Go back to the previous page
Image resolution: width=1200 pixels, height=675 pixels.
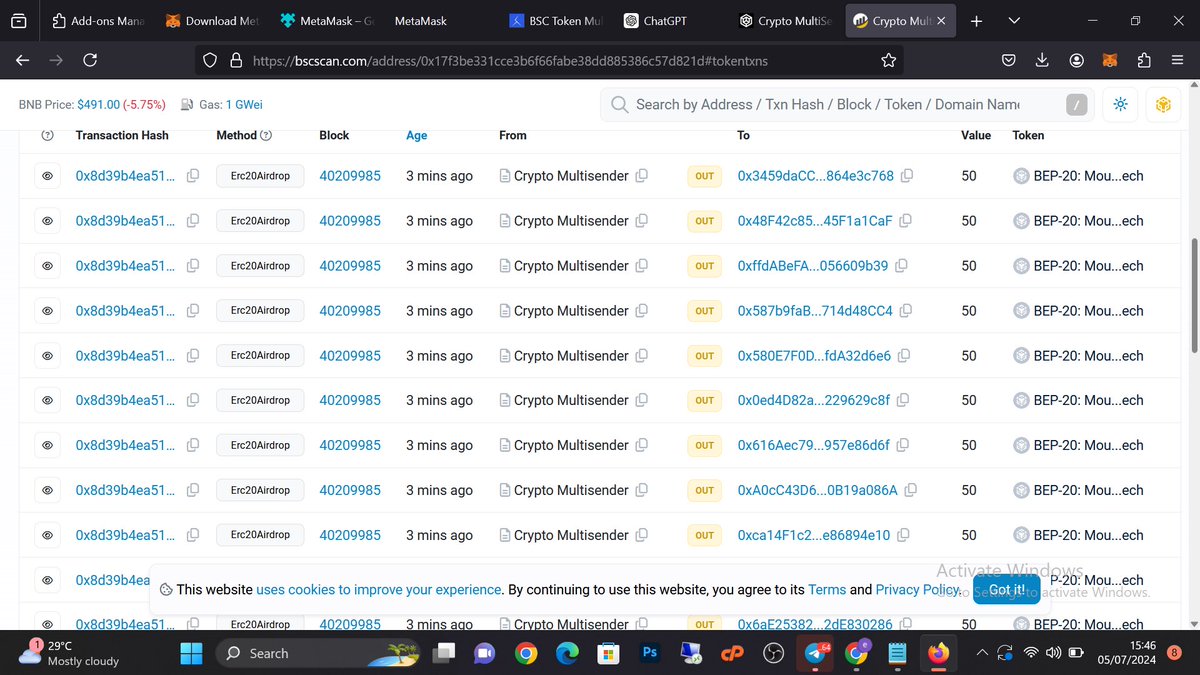point(23,61)
